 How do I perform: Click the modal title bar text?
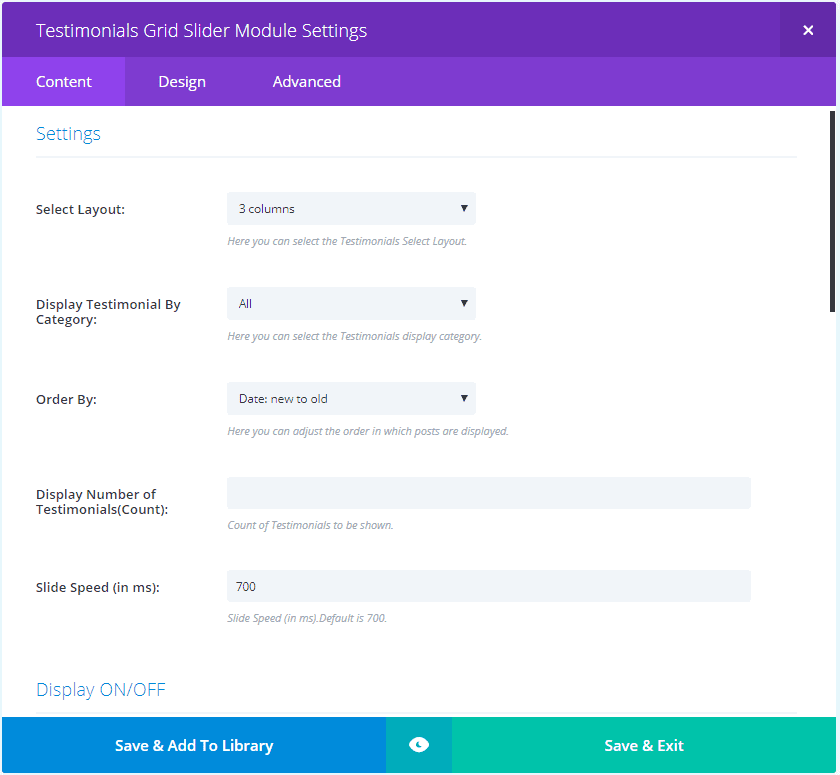[x=201, y=30]
